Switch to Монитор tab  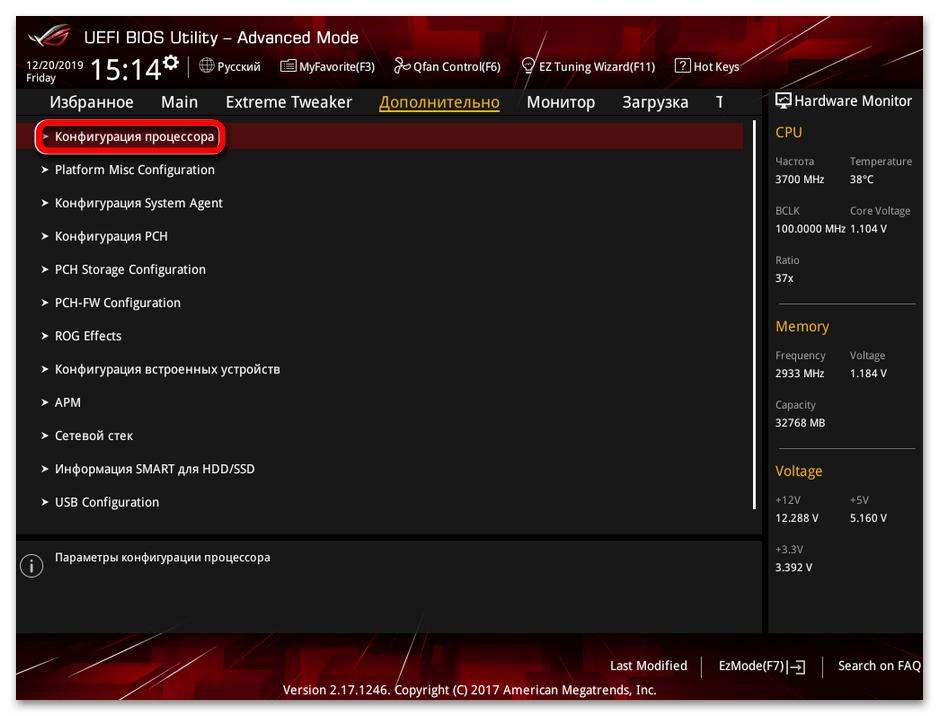point(561,102)
